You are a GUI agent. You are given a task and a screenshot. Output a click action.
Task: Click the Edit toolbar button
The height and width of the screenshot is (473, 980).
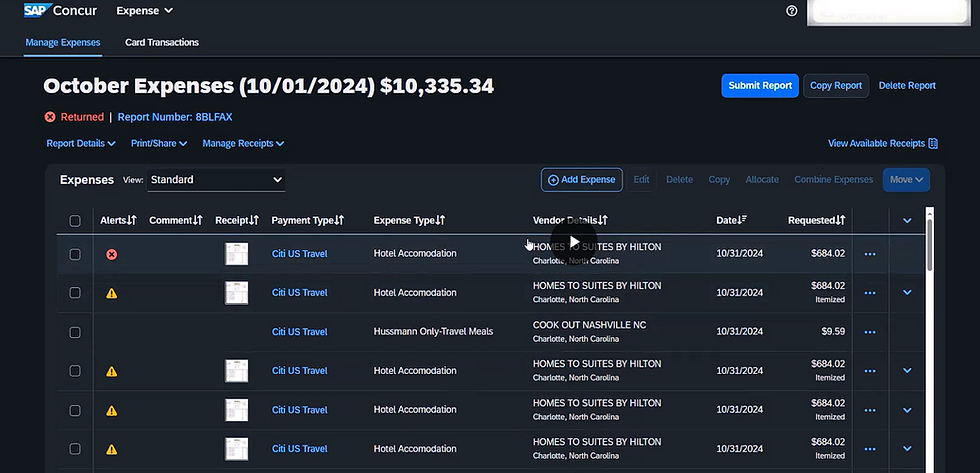click(641, 180)
